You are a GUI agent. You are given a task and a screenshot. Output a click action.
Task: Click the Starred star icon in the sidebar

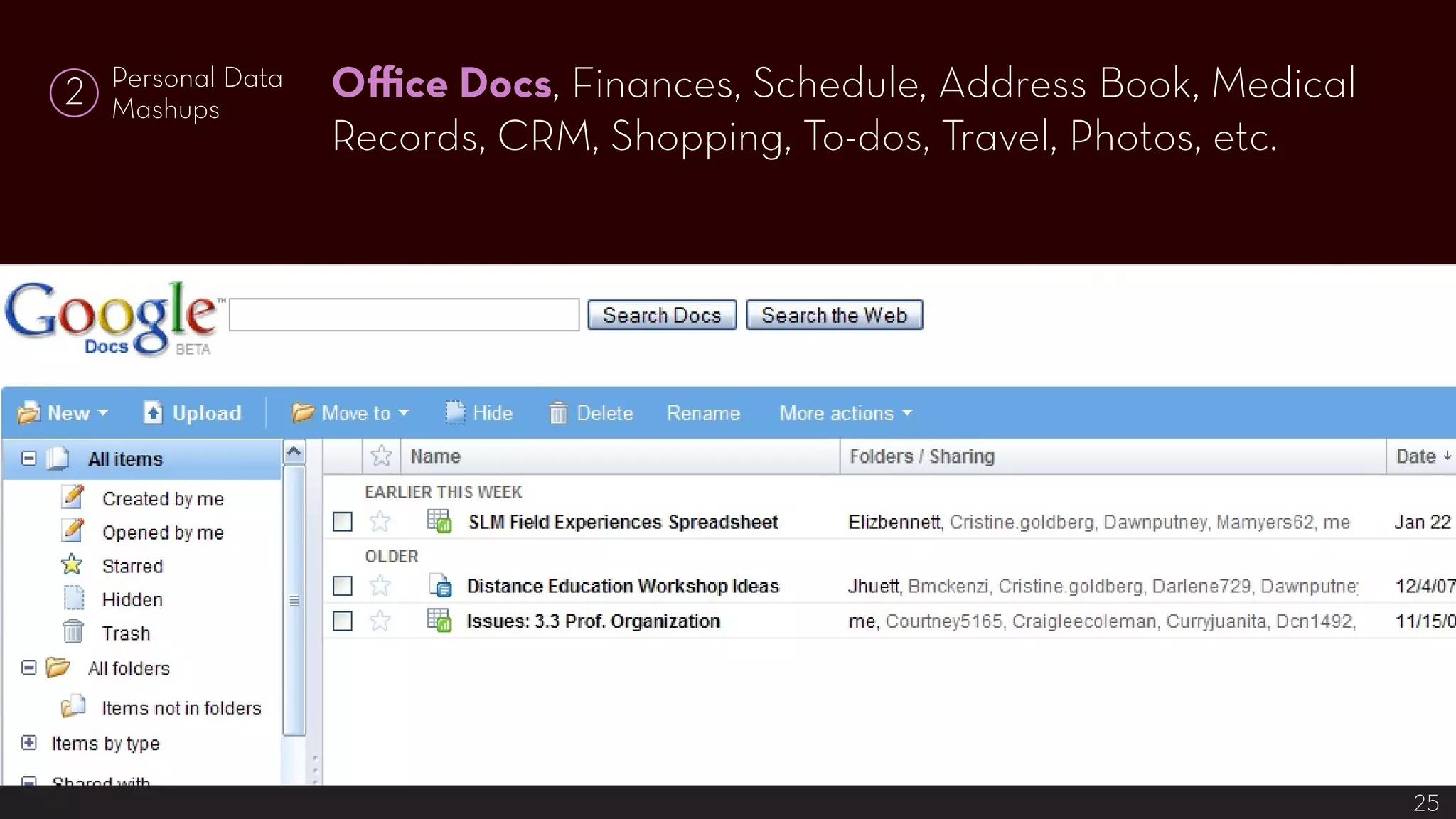click(x=72, y=565)
